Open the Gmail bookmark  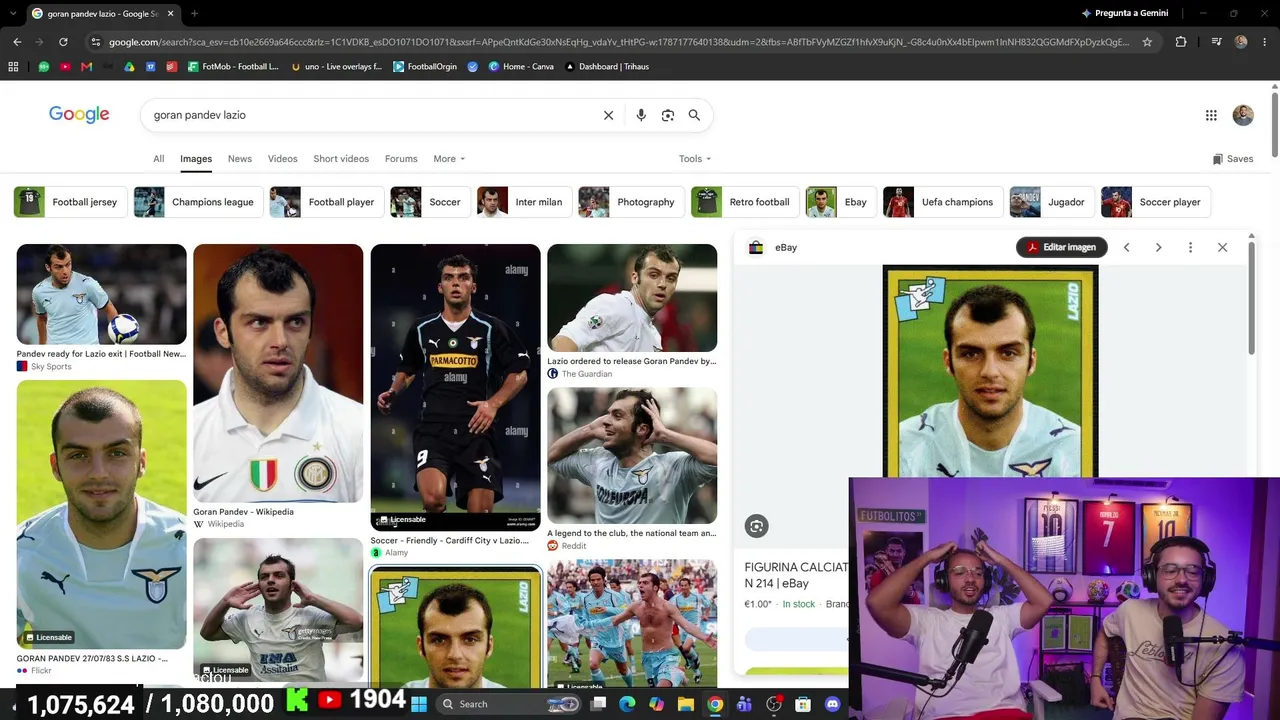[x=86, y=67]
